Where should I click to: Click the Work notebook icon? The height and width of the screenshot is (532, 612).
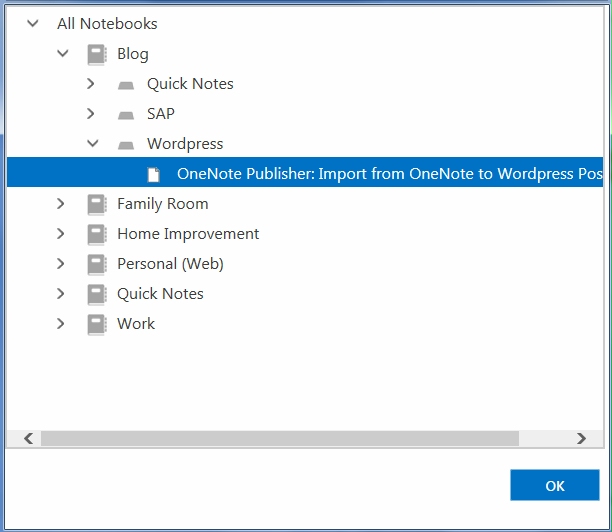96,324
